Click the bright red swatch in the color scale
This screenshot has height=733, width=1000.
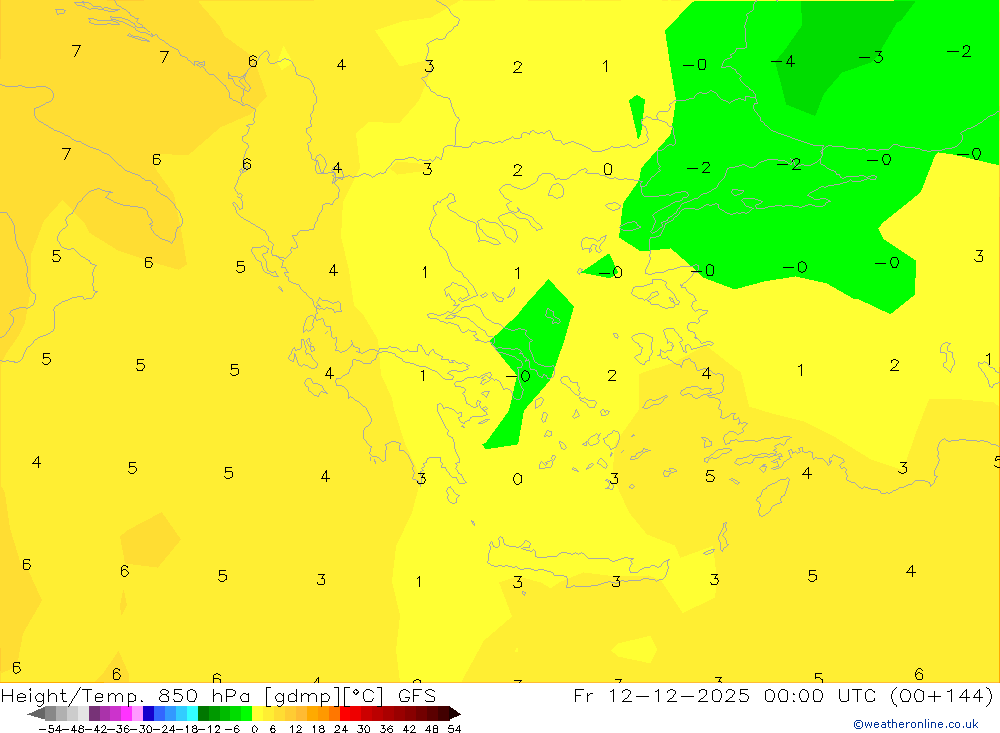click(345, 714)
